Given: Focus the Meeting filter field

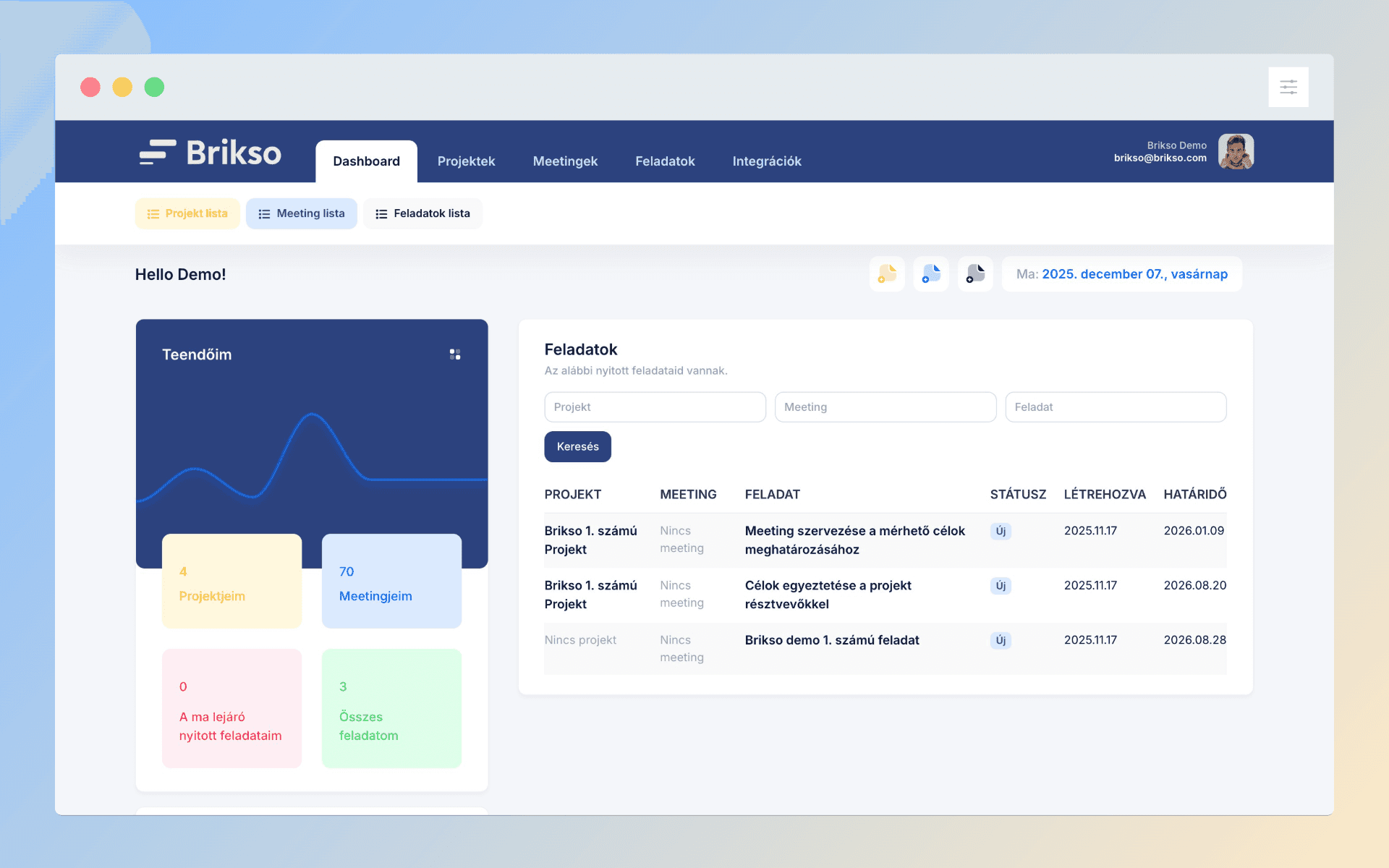Looking at the screenshot, I should [885, 407].
